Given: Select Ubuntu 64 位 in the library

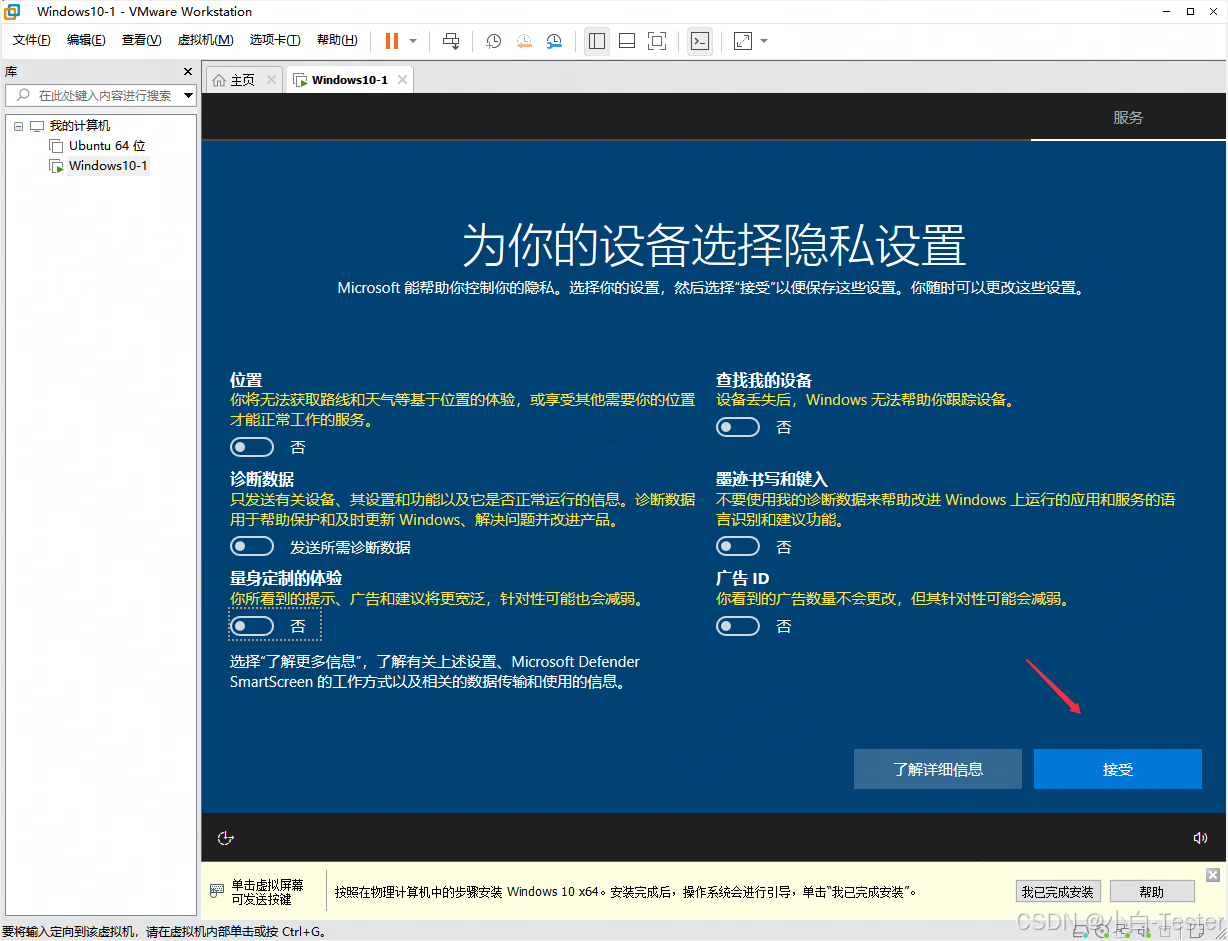Looking at the screenshot, I should tap(107, 146).
